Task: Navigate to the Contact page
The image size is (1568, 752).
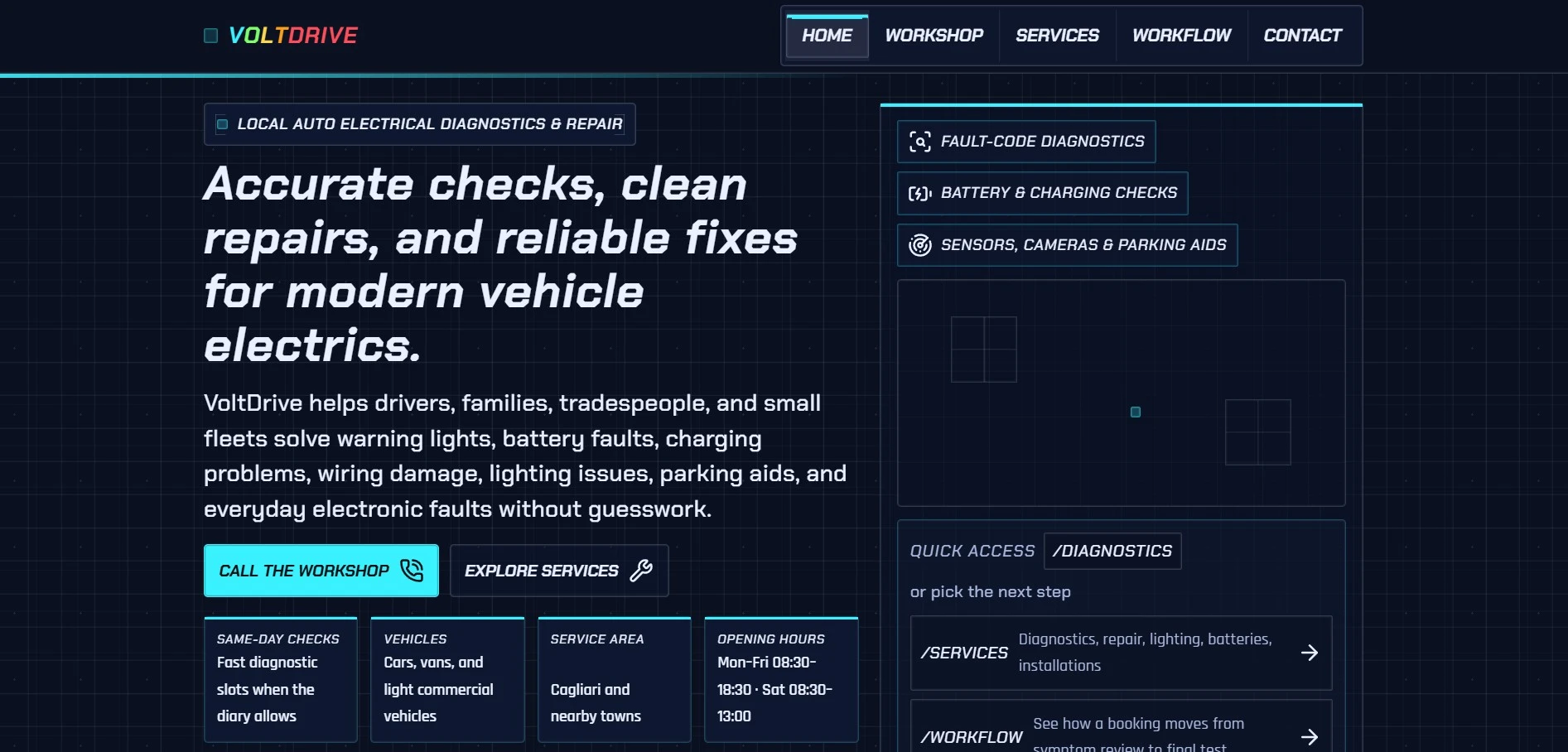Action: coord(1302,36)
